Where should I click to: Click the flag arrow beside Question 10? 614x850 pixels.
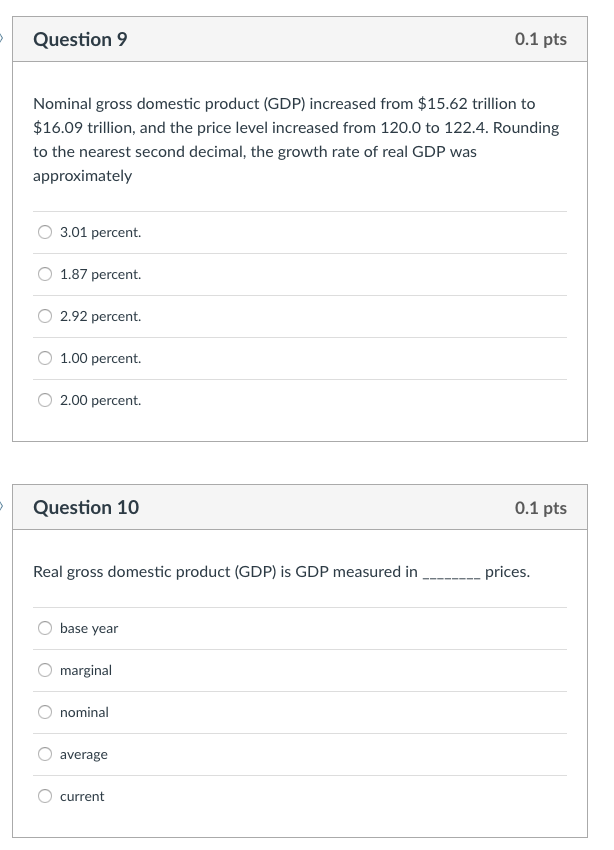coord(2,507)
